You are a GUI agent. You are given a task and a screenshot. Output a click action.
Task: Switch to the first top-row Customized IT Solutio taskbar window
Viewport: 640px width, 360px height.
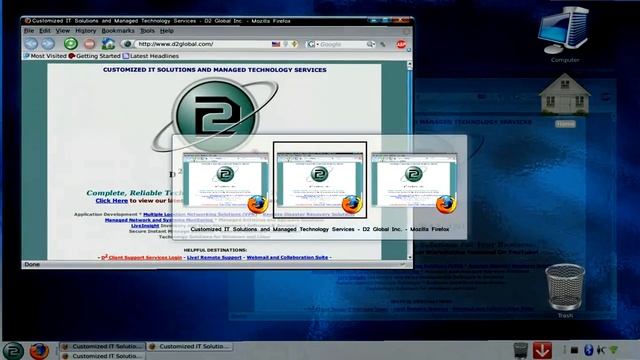point(102,346)
